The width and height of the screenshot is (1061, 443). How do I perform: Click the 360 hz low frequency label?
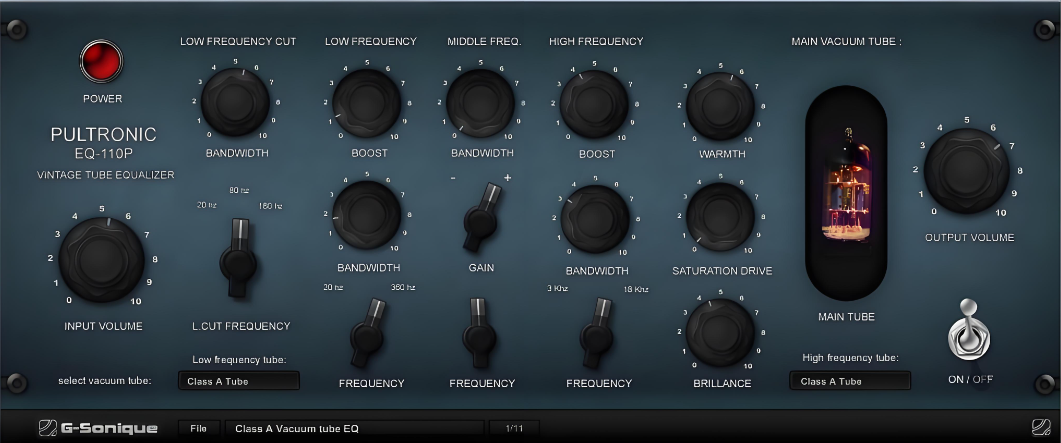pyautogui.click(x=403, y=287)
